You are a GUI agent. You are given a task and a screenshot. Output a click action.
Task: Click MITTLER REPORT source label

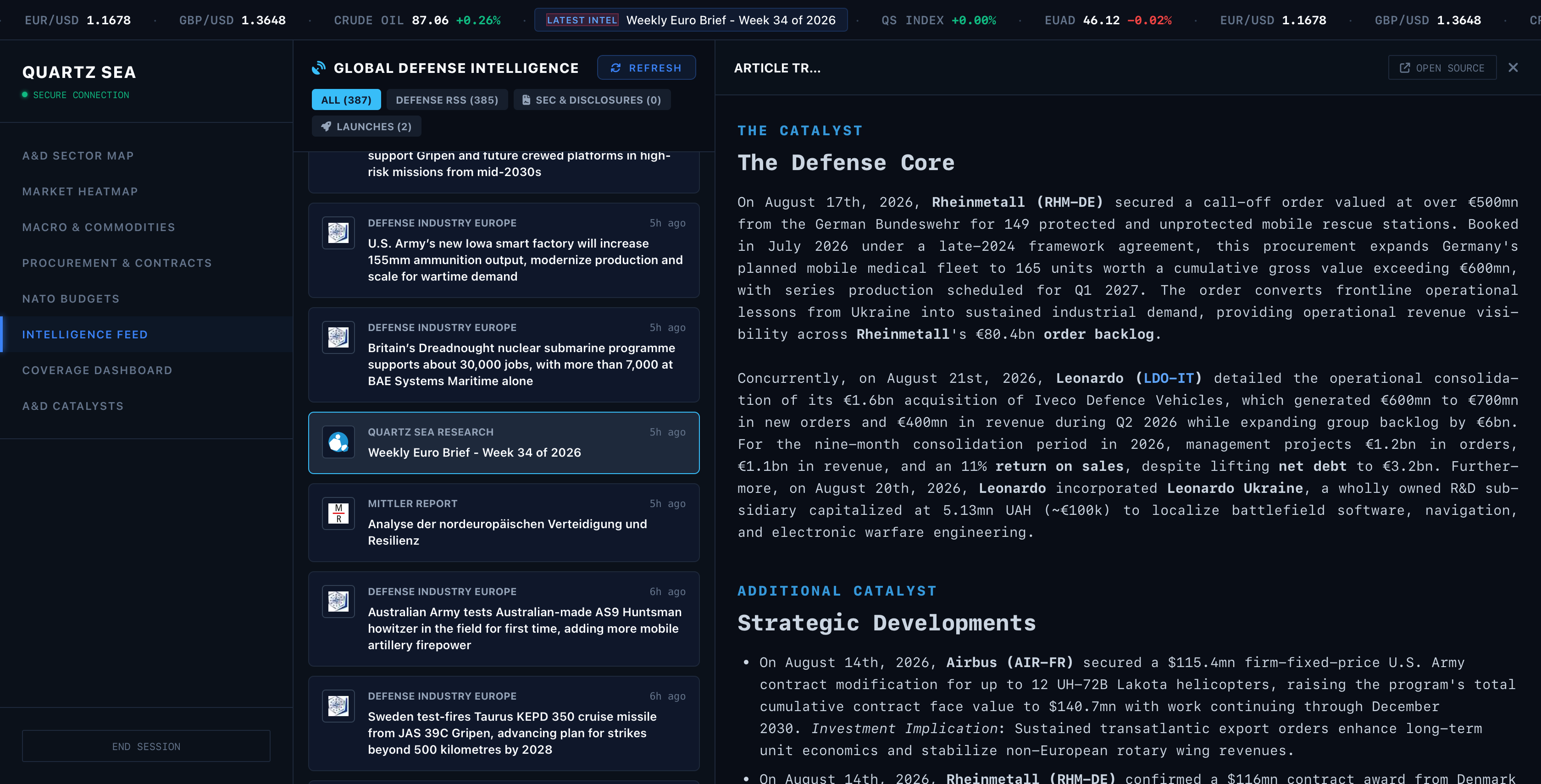click(x=413, y=503)
